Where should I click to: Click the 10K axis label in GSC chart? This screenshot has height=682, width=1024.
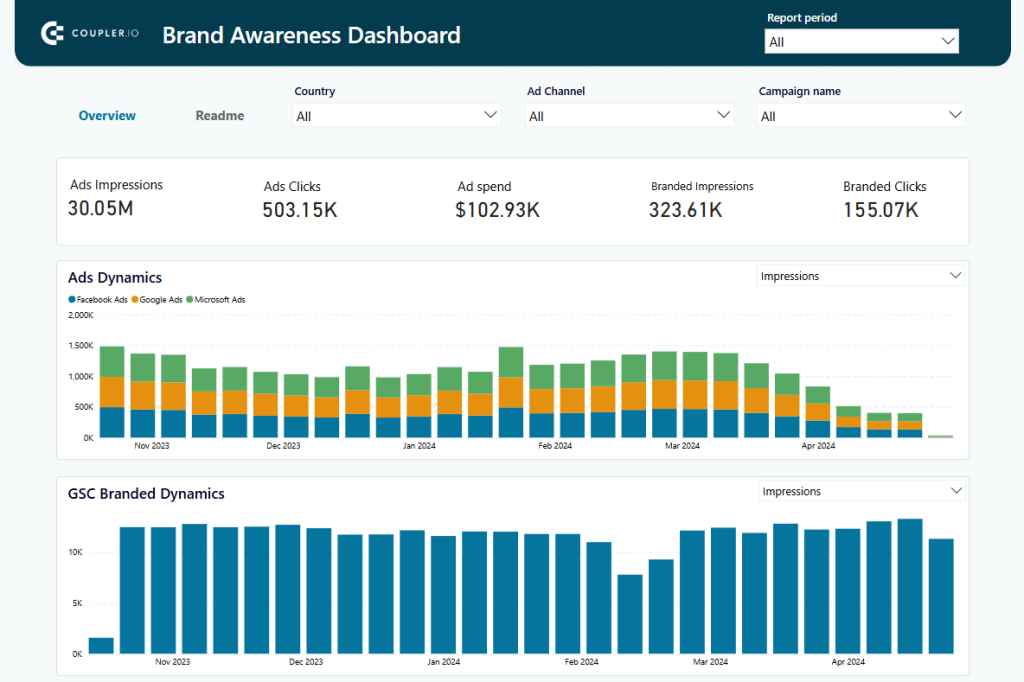[x=76, y=552]
